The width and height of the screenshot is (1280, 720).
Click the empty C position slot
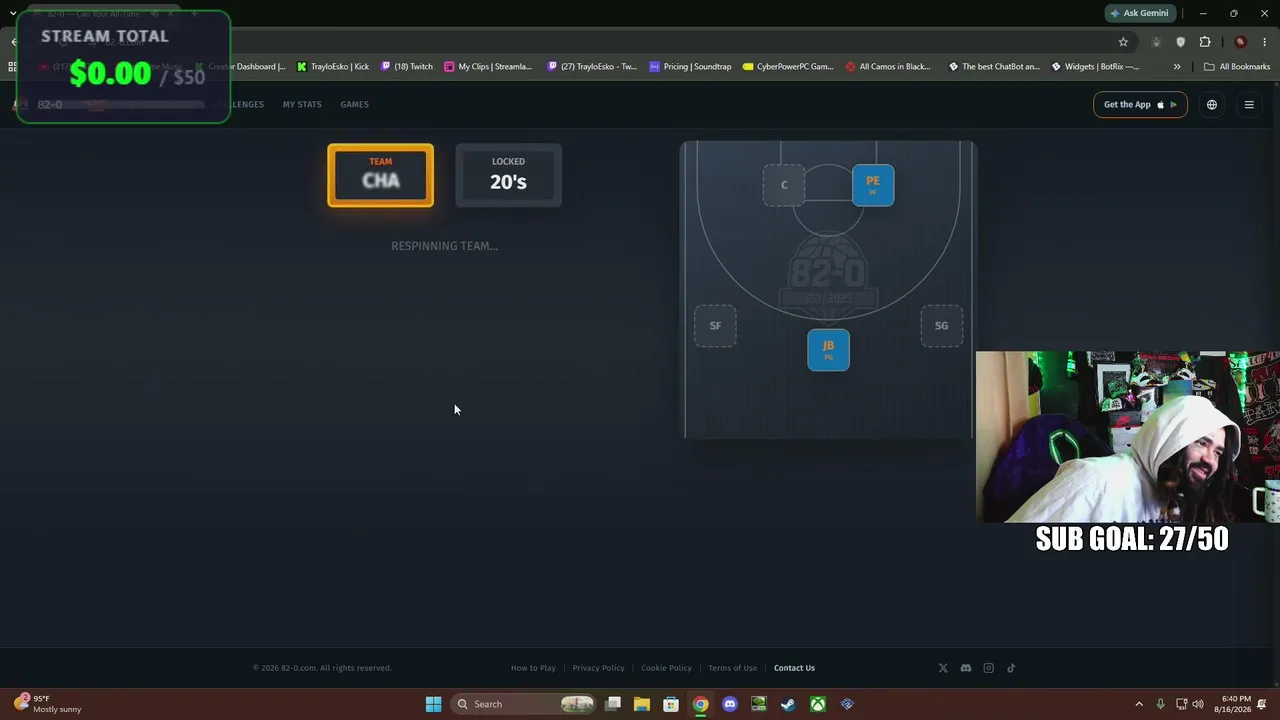(784, 185)
